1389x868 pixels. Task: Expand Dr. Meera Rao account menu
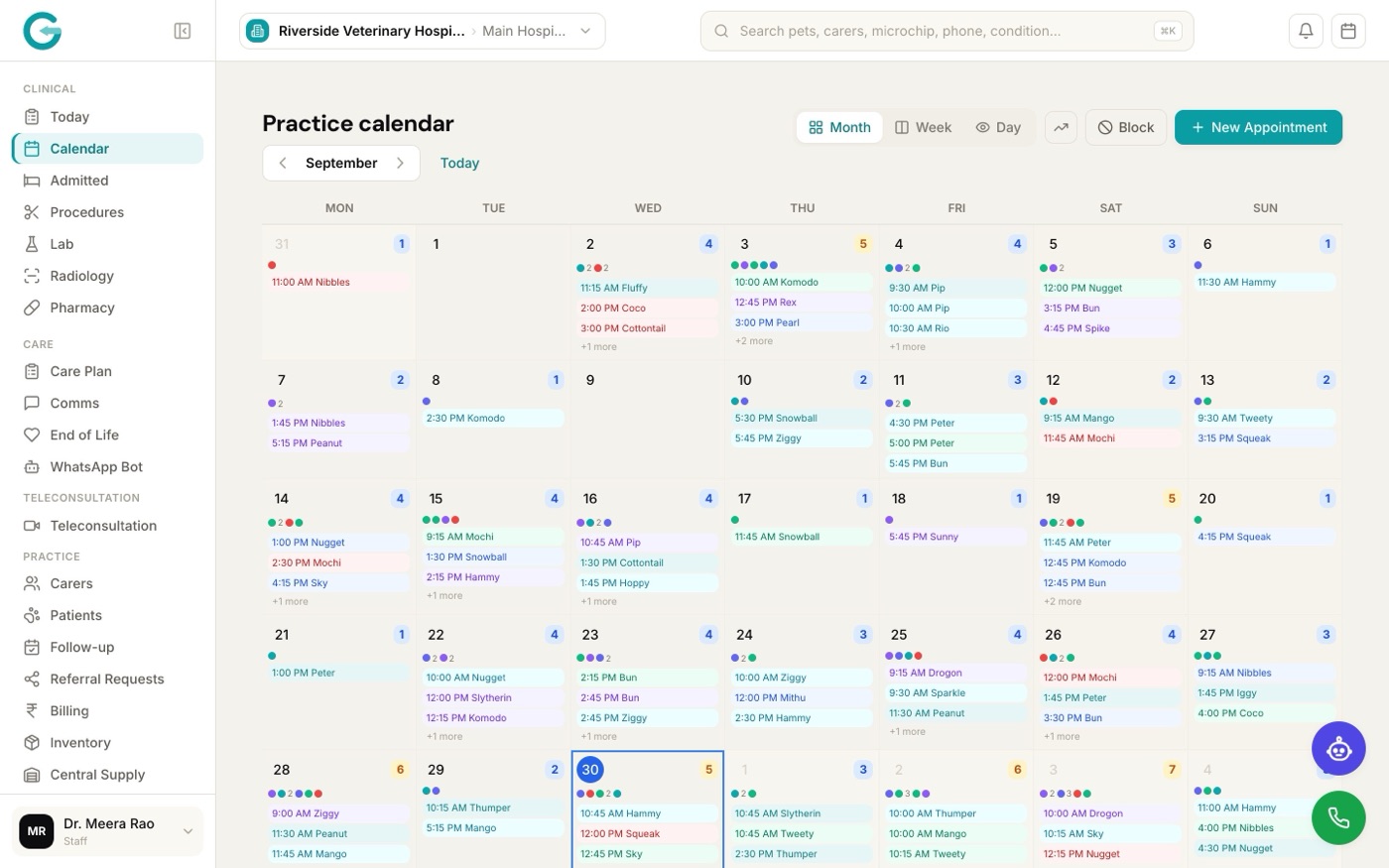click(x=107, y=831)
